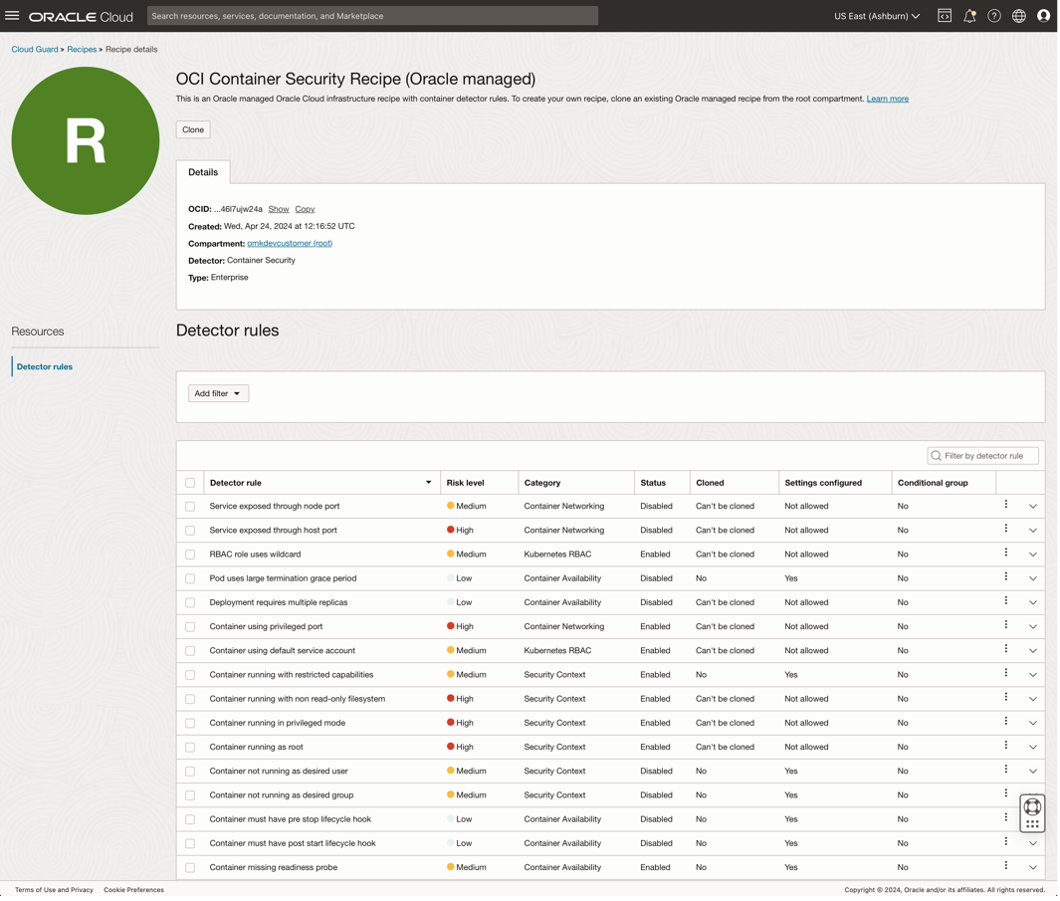Click the 'Filter by detector rule' search field
The height and width of the screenshot is (901, 1060).
click(x=983, y=455)
